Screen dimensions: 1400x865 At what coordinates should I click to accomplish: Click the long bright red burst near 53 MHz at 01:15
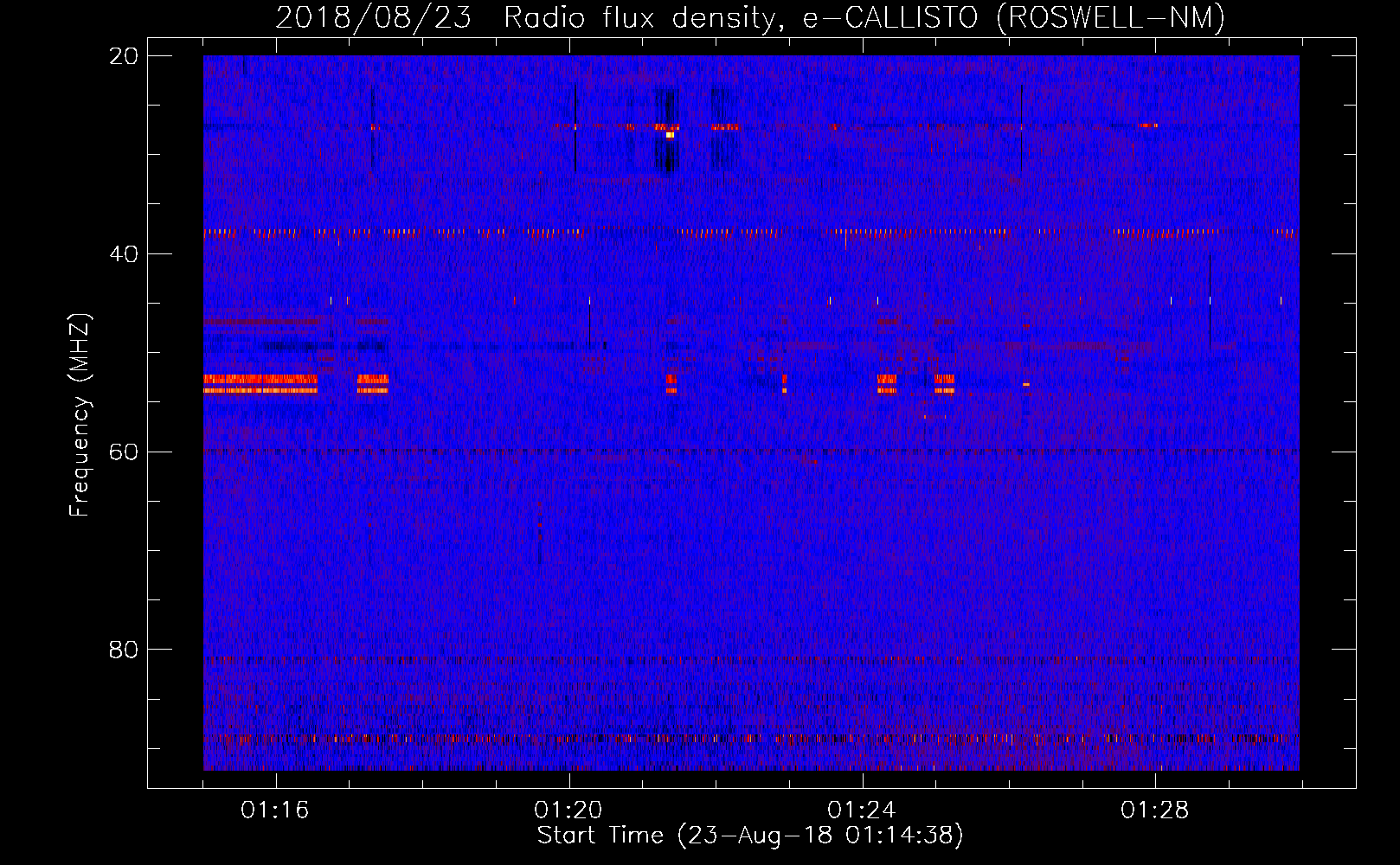[x=260, y=384]
